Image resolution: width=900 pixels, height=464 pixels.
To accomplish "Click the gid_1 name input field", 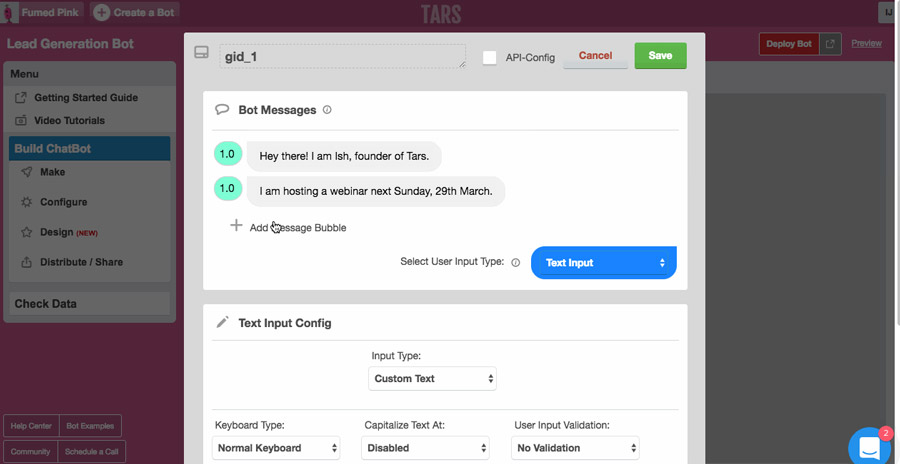I will pos(342,56).
